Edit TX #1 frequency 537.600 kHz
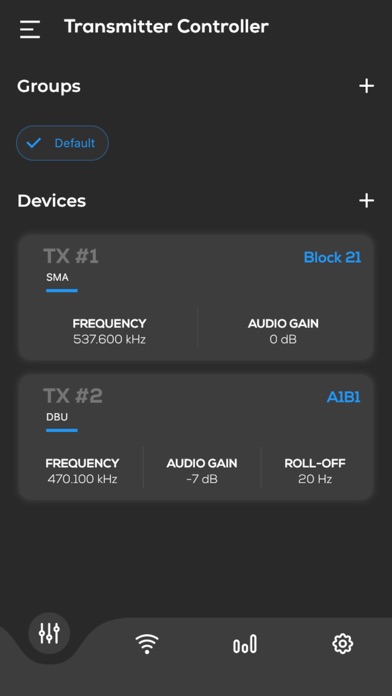Viewport: 392px width, 696px height. tap(109, 331)
